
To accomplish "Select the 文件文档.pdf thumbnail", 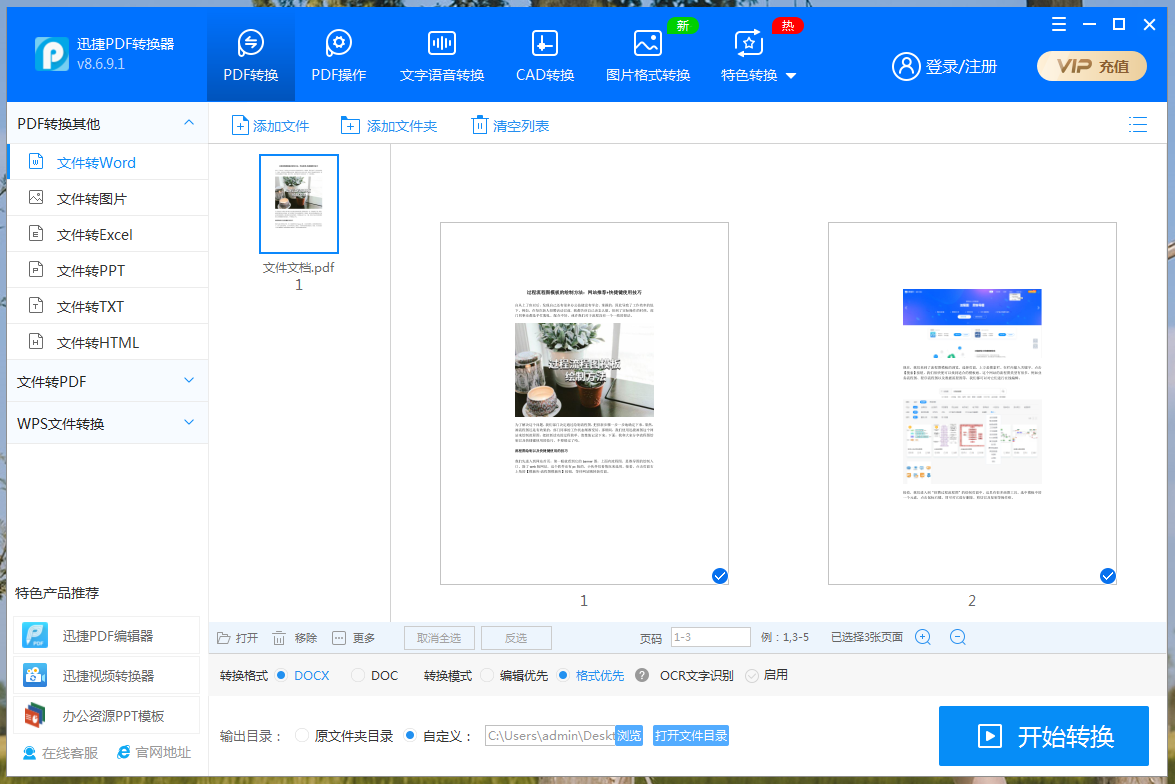I will coord(298,204).
